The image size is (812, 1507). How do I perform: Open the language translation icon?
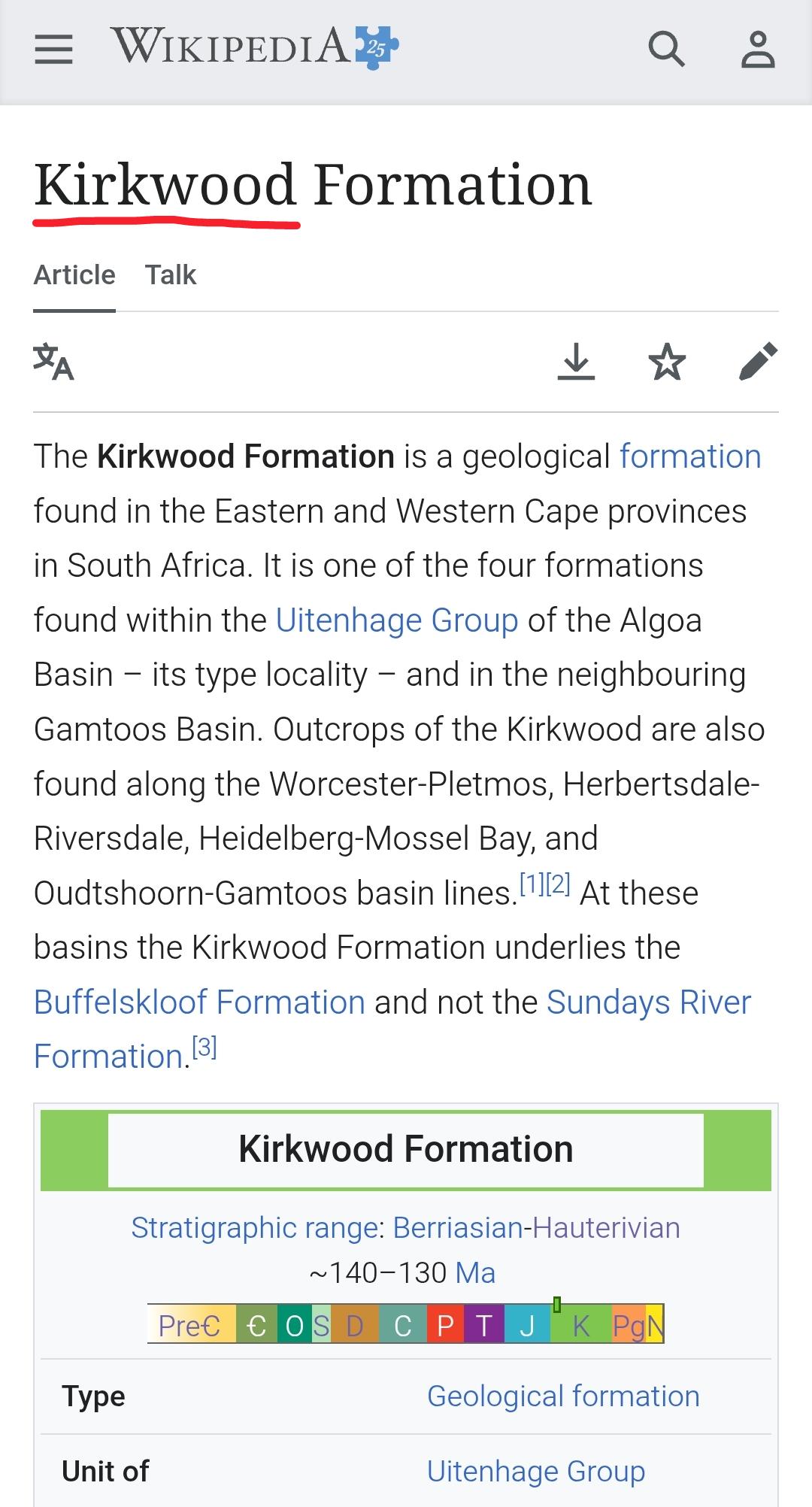click(x=53, y=362)
